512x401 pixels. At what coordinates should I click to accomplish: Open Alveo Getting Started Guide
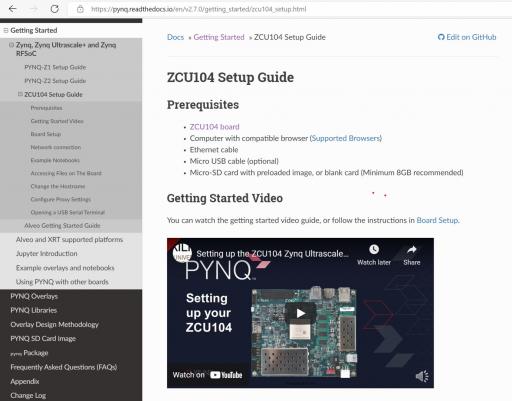pyautogui.click(x=62, y=226)
